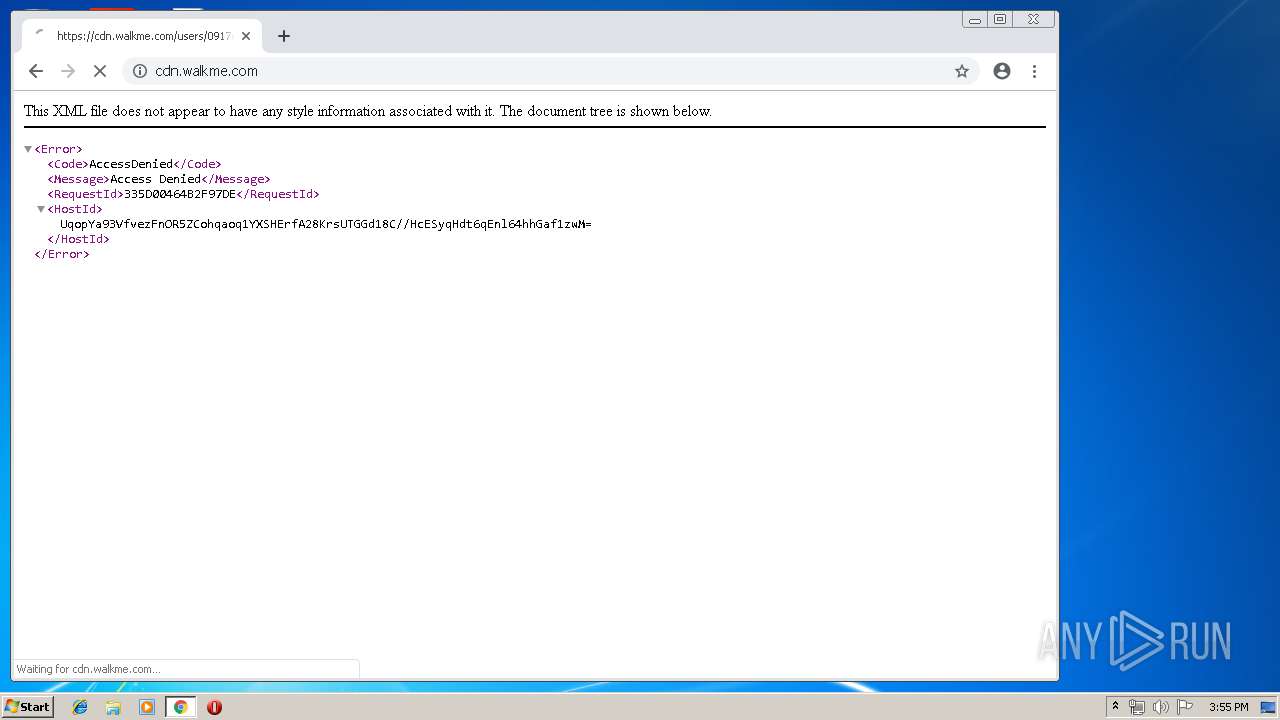1280x720 pixels.
Task: Open the Chrome profile account icon
Action: click(x=1002, y=71)
